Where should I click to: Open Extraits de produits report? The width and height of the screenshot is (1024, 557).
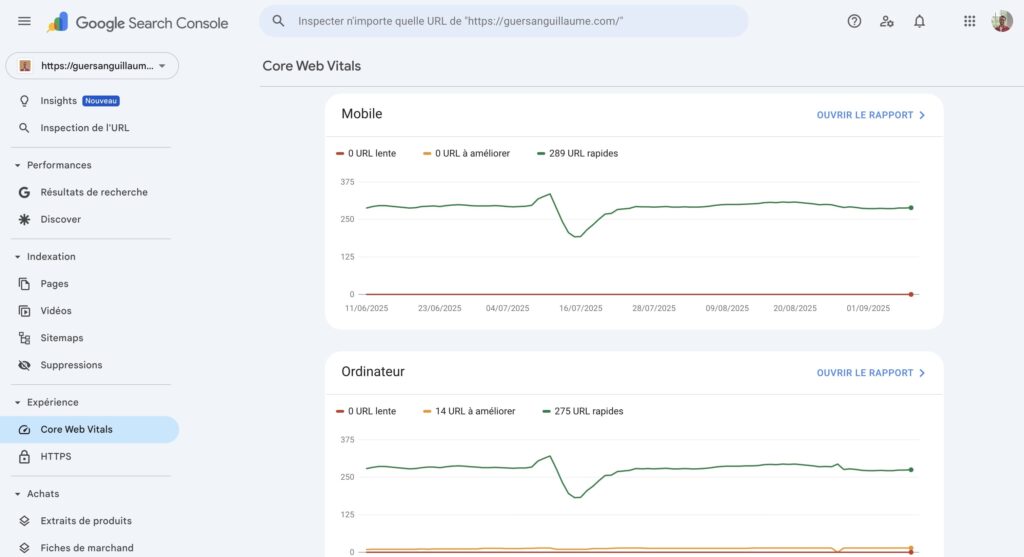click(x=89, y=520)
